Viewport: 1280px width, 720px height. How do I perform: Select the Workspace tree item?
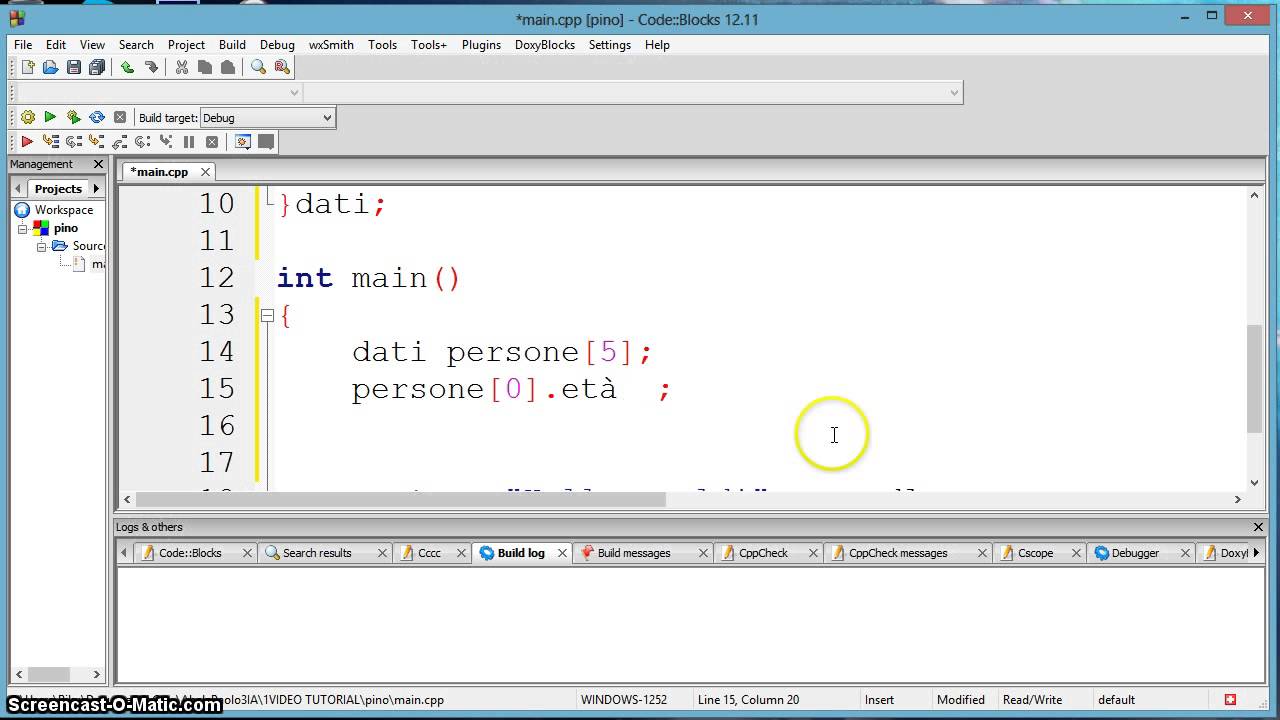[x=63, y=210]
